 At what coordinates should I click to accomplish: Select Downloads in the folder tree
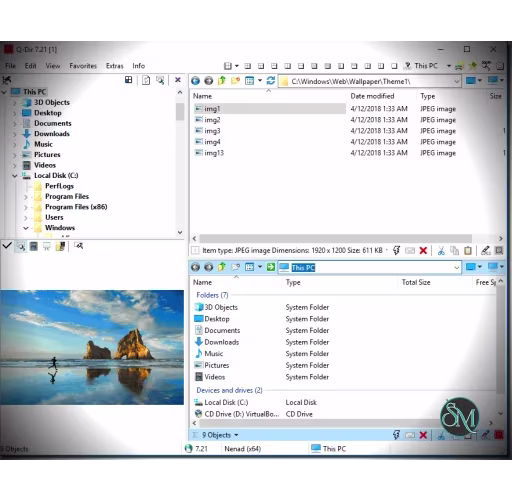pyautogui.click(x=52, y=134)
